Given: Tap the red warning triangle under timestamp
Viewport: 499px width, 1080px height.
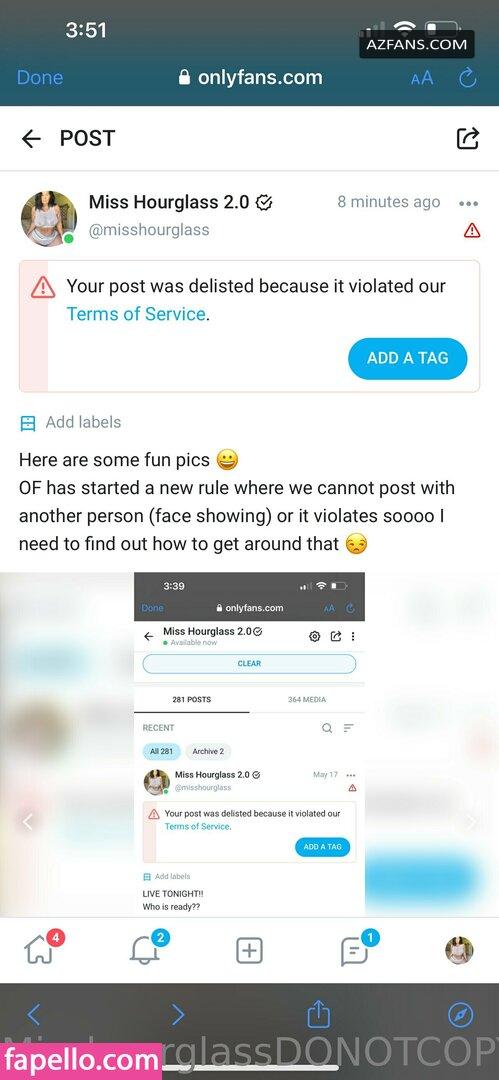Looking at the screenshot, I should coord(472,231).
